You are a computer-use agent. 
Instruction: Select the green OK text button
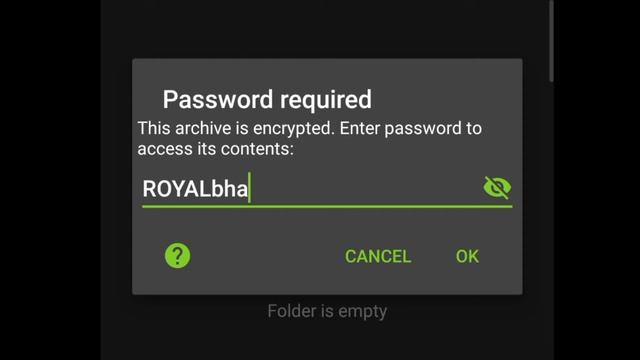pyautogui.click(x=467, y=256)
